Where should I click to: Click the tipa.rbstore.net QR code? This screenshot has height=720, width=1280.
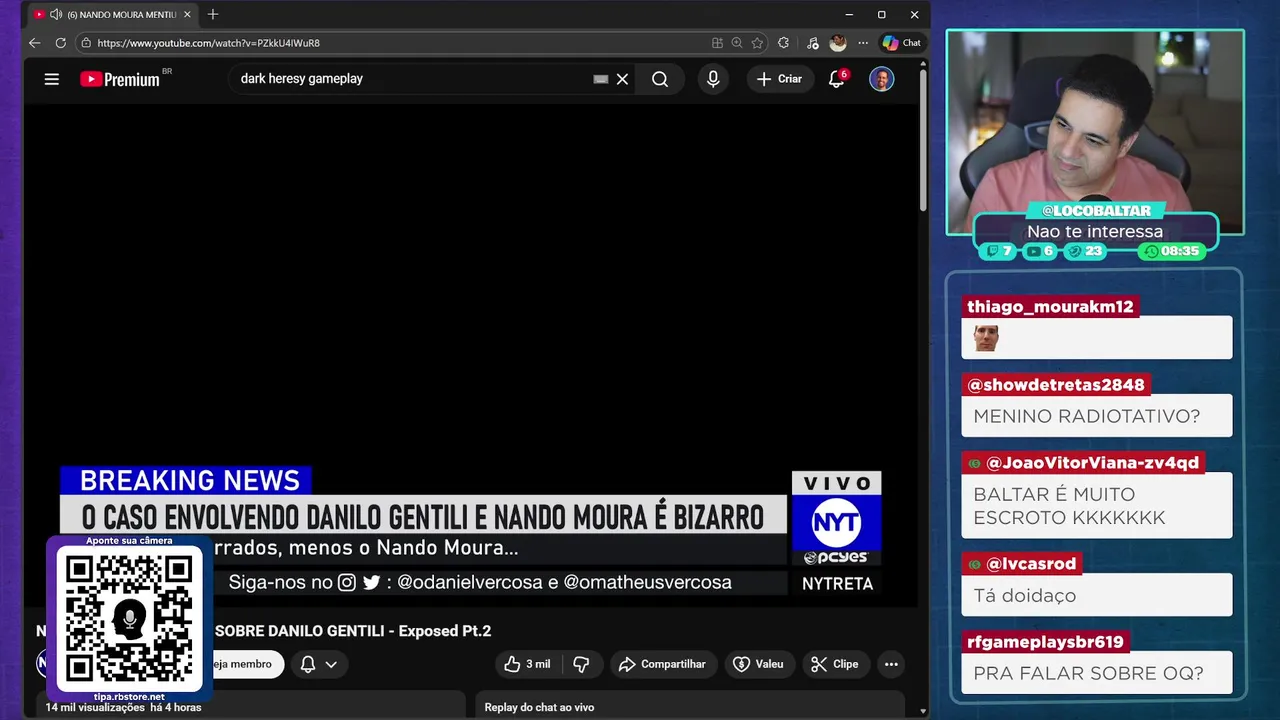click(x=129, y=620)
